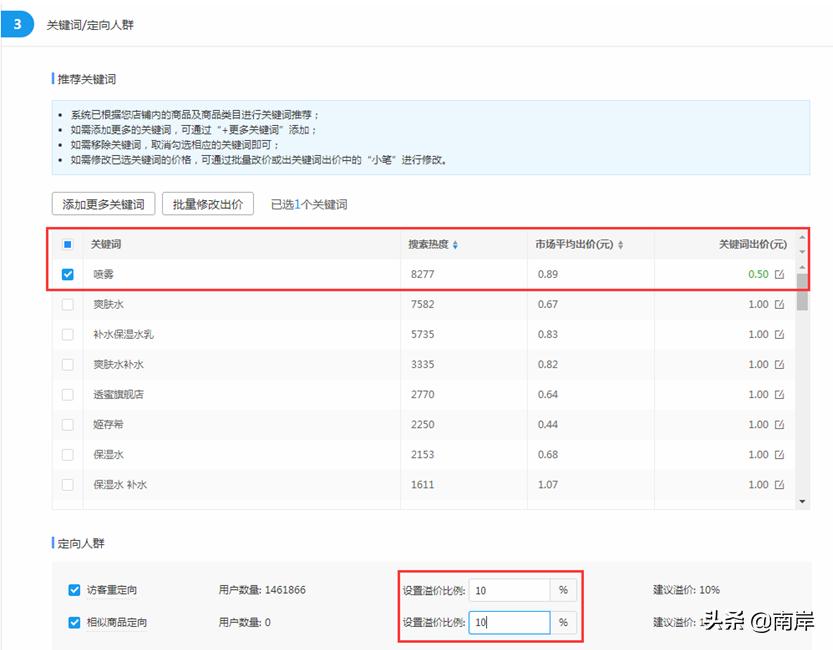Uncheck 访客重定向 audience checkbox
The height and width of the screenshot is (650, 833).
pyautogui.click(x=74, y=590)
